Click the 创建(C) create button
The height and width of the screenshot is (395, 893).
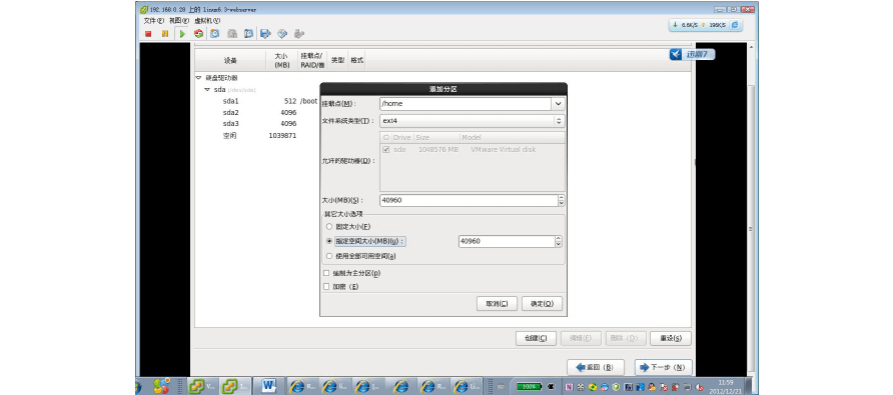535,338
